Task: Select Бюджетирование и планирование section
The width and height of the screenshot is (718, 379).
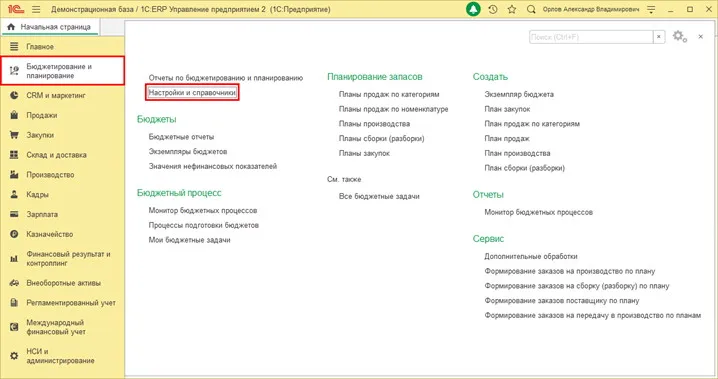Action: coord(62,71)
